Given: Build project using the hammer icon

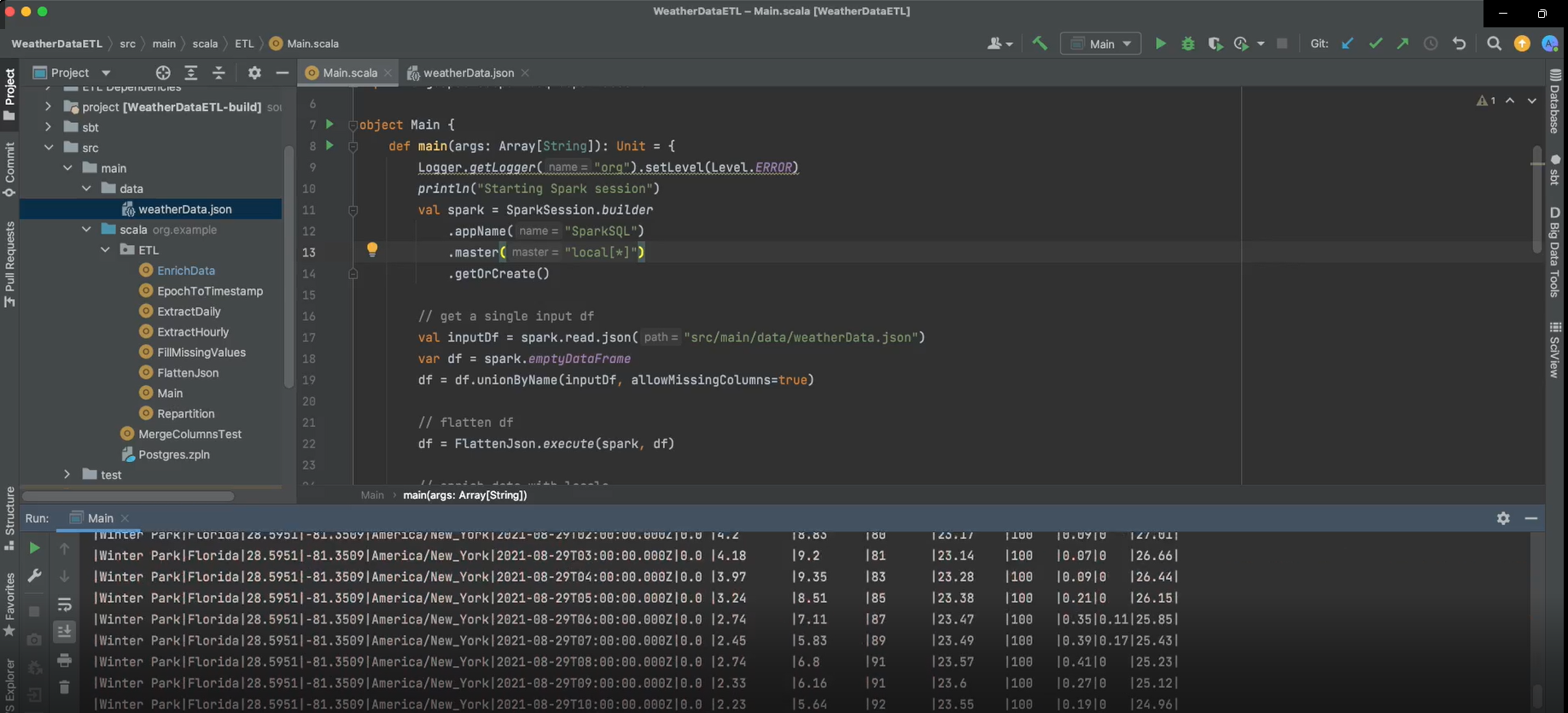Looking at the screenshot, I should click(1040, 44).
